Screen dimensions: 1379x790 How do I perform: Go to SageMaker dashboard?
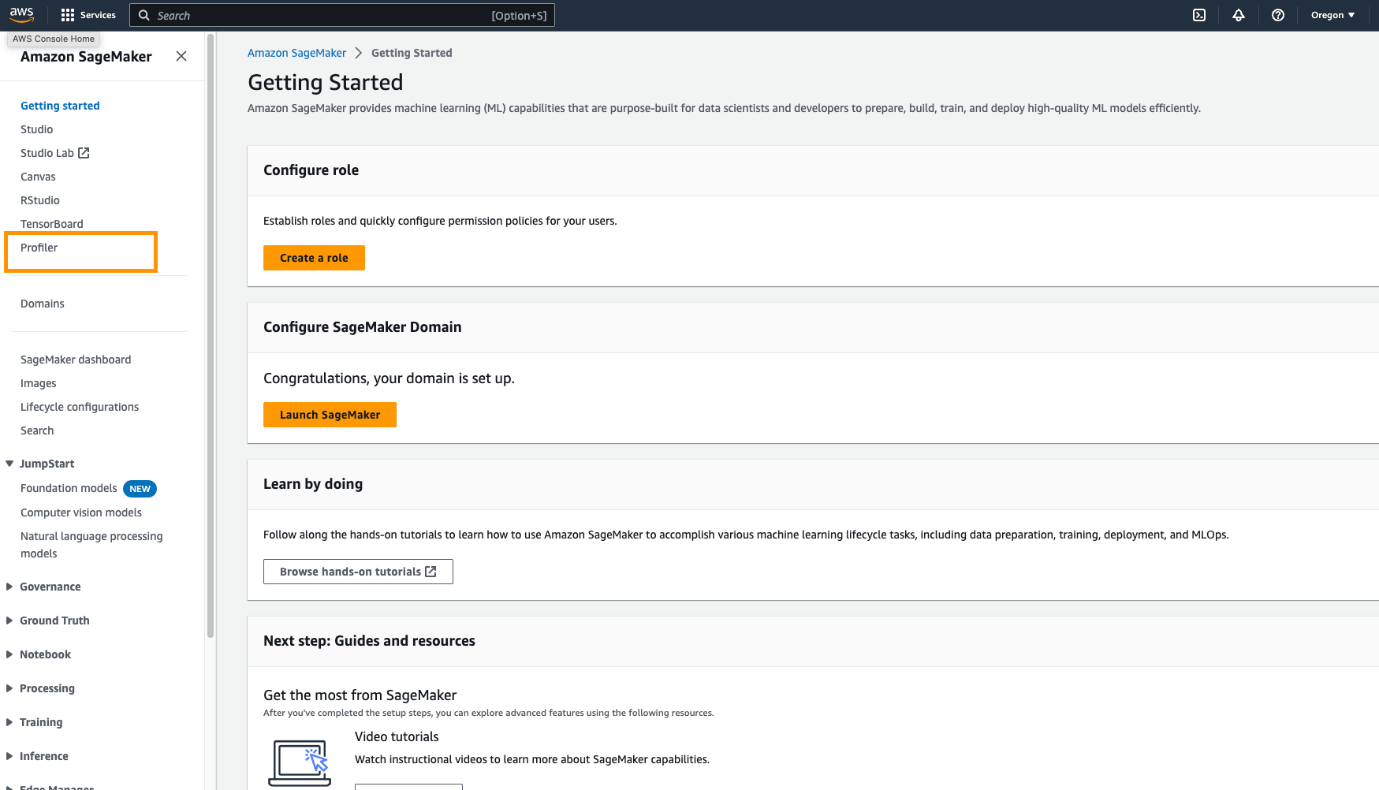(75, 360)
